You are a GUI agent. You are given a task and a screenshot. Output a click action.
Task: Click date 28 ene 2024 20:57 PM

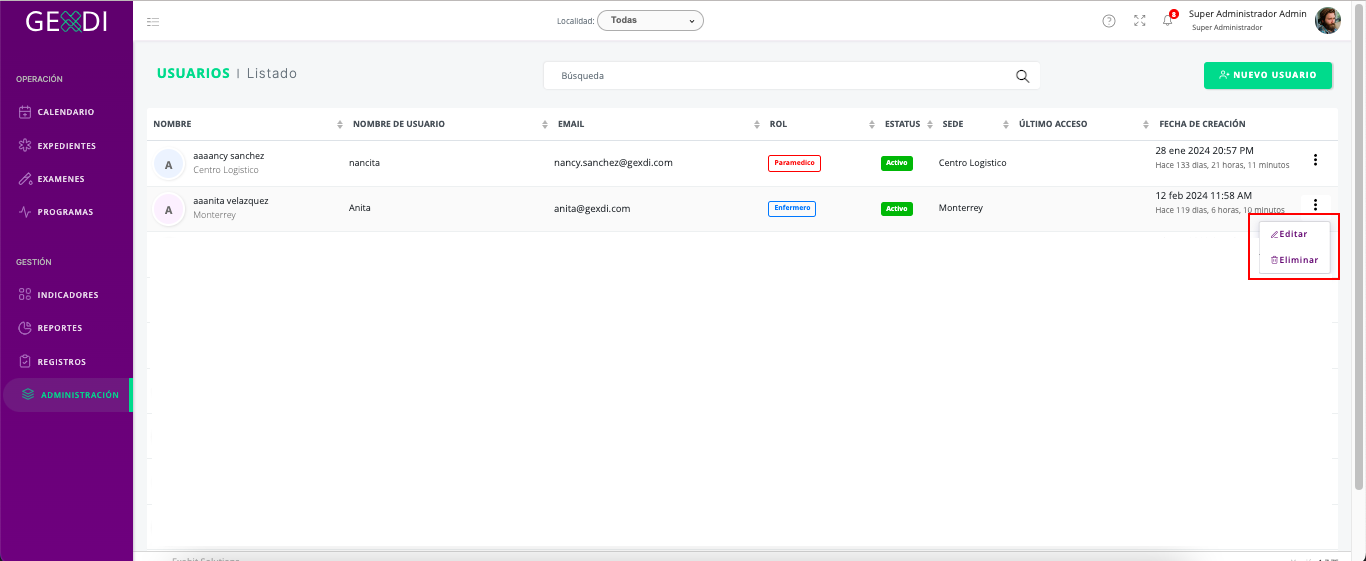coord(1204,150)
